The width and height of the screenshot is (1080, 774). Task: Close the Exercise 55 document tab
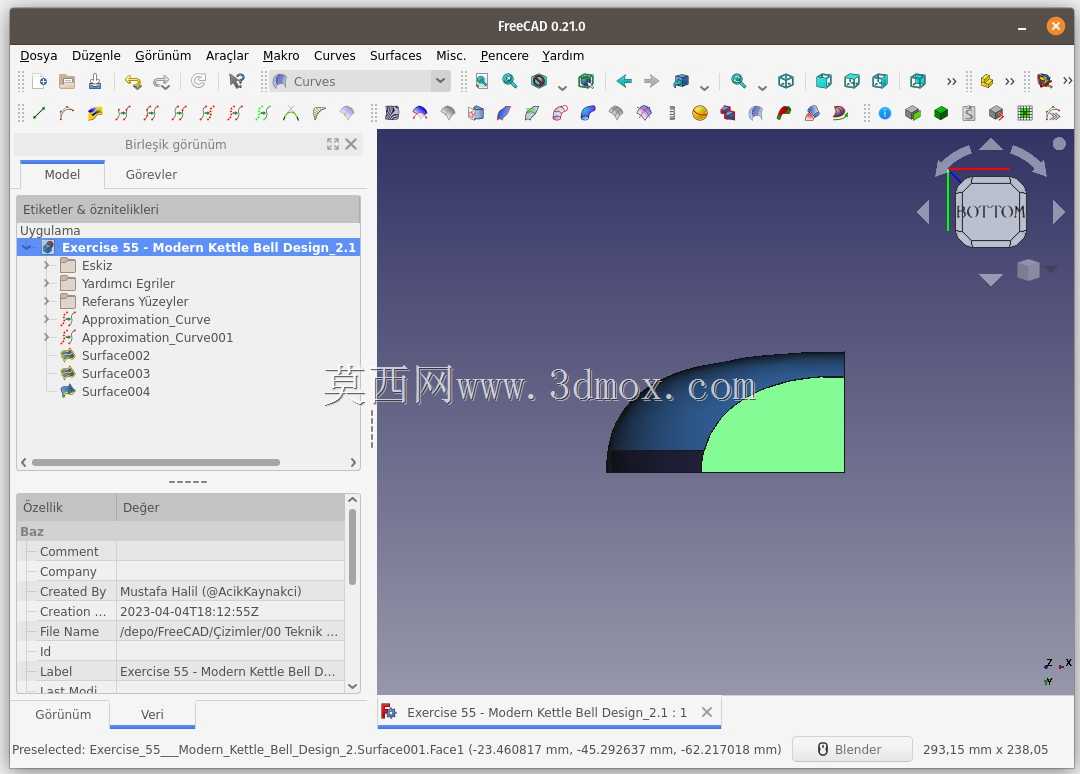click(x=707, y=712)
